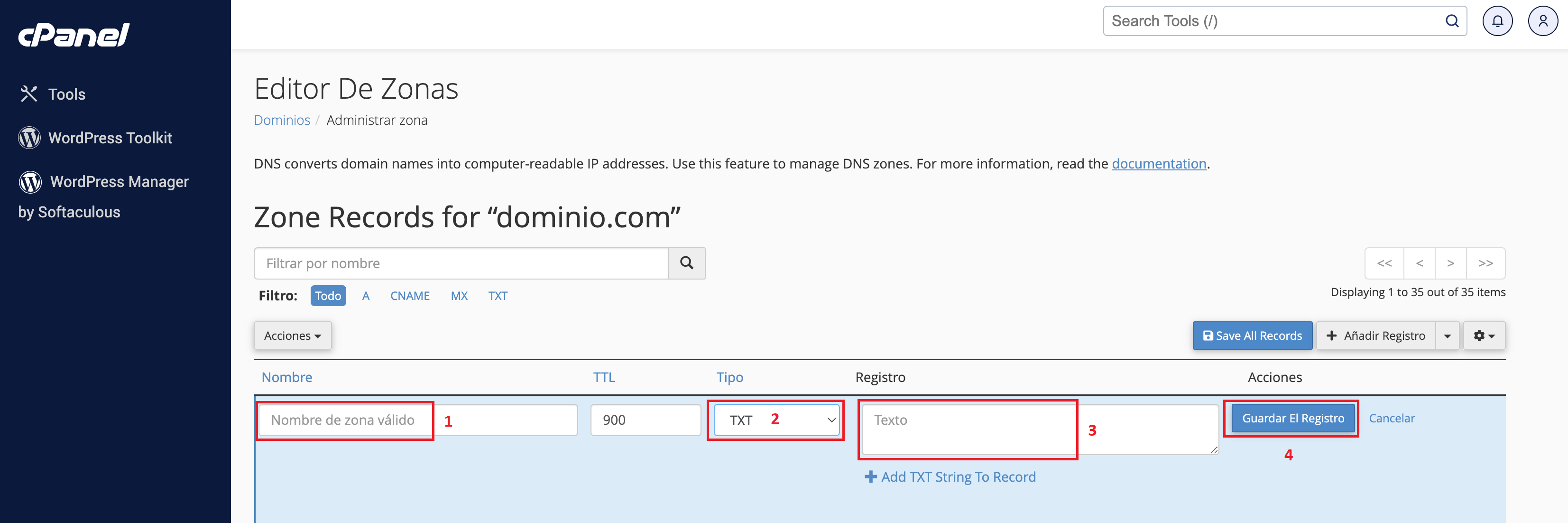Click the cPanel logo
Image resolution: width=1568 pixels, height=523 pixels.
74,35
